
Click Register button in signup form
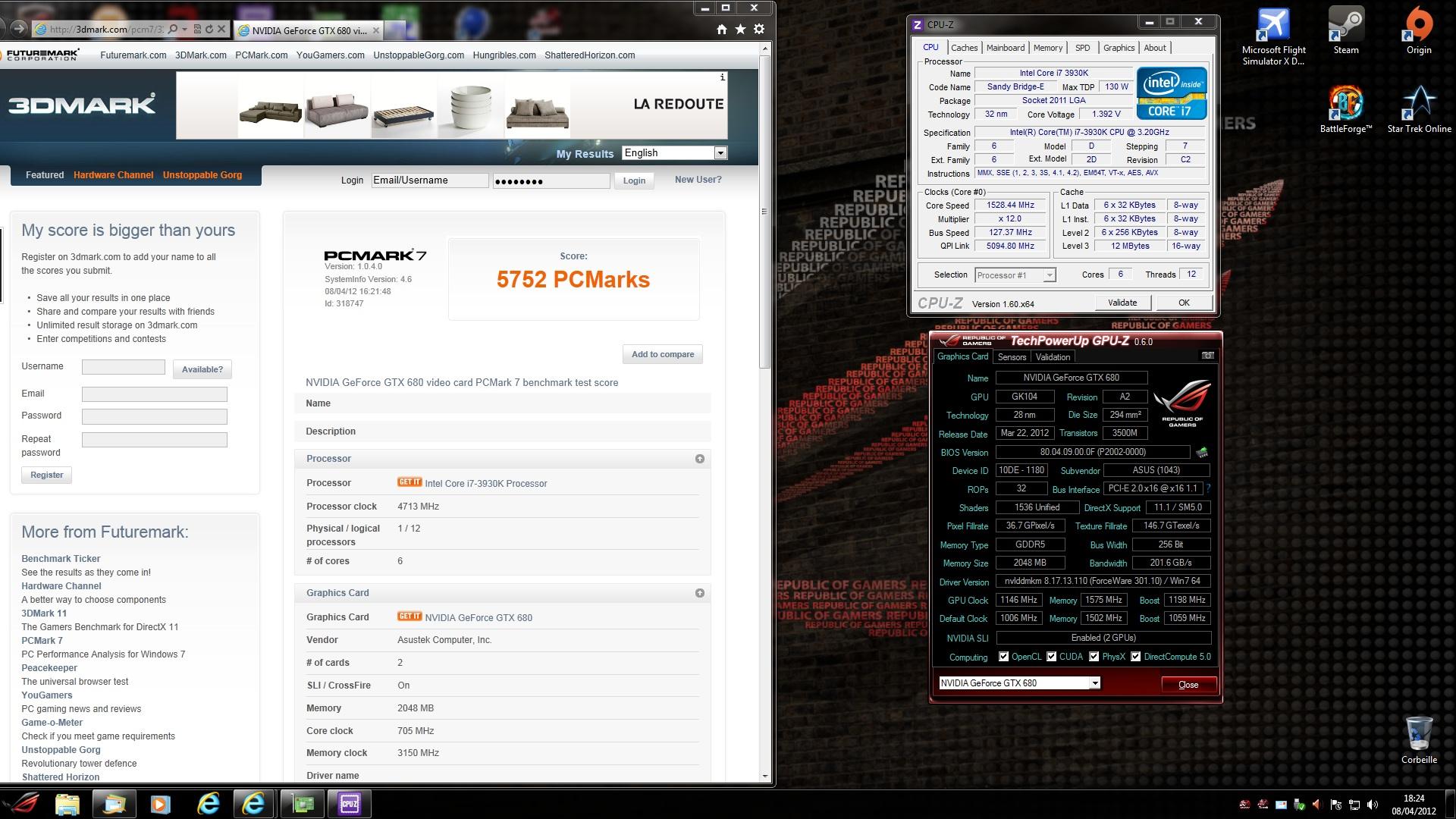47,475
